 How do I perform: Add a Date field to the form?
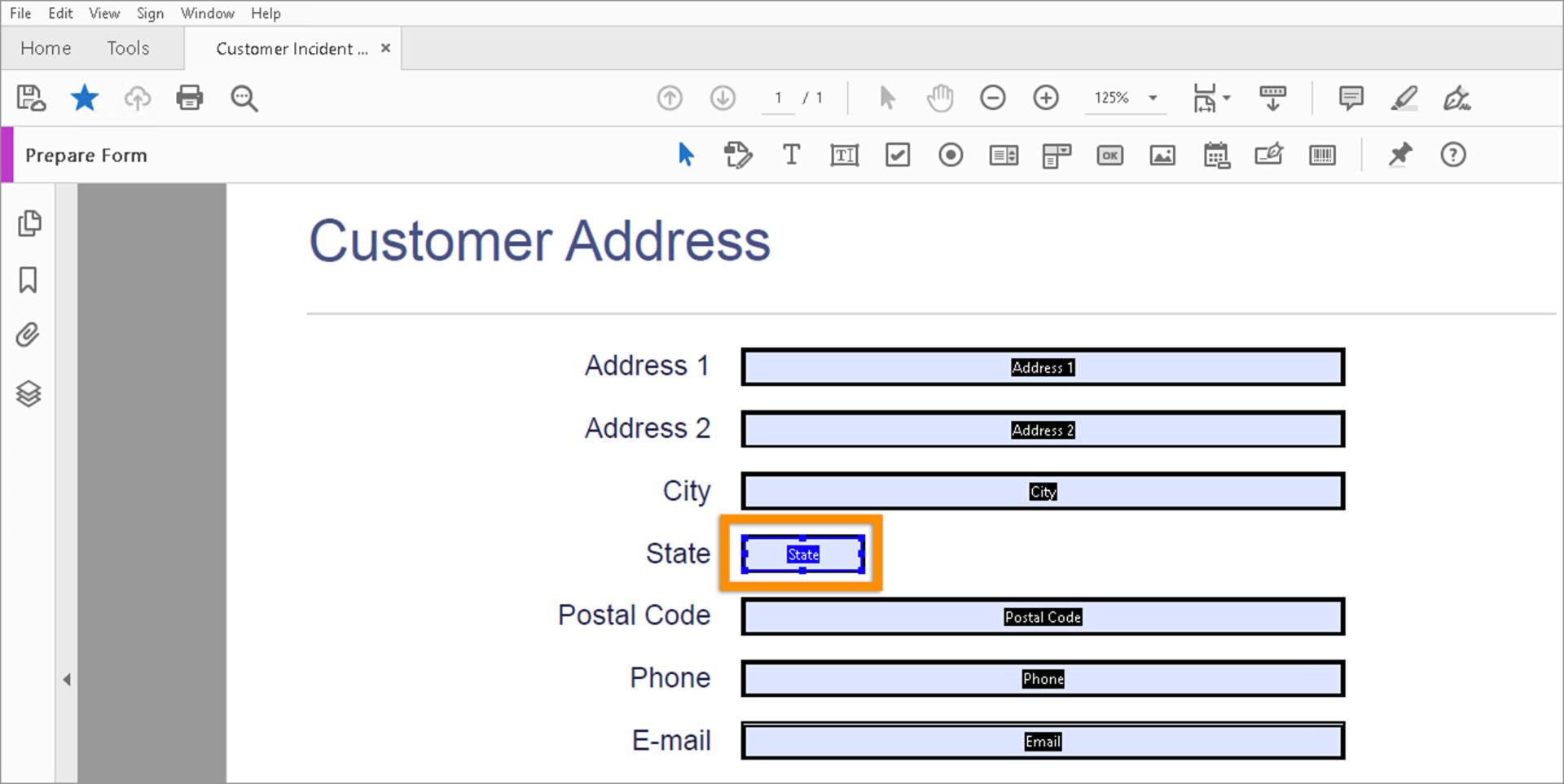pos(1216,155)
